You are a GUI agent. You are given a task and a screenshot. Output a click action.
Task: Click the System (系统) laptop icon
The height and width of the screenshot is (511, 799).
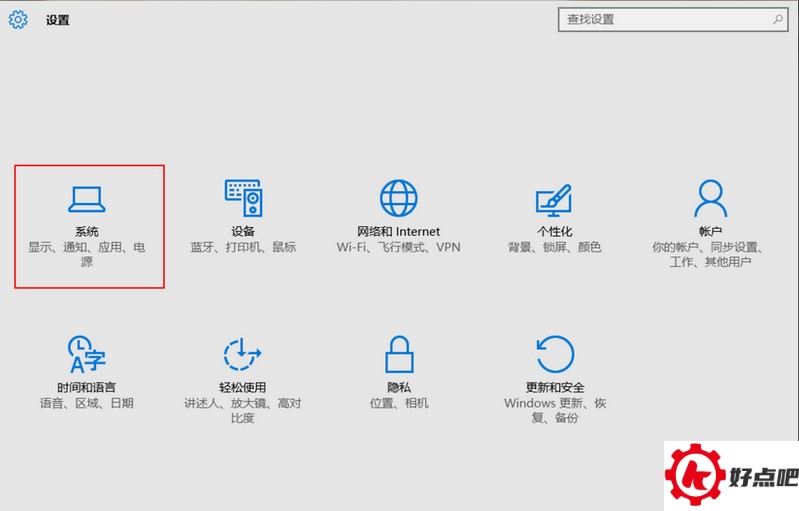click(86, 199)
